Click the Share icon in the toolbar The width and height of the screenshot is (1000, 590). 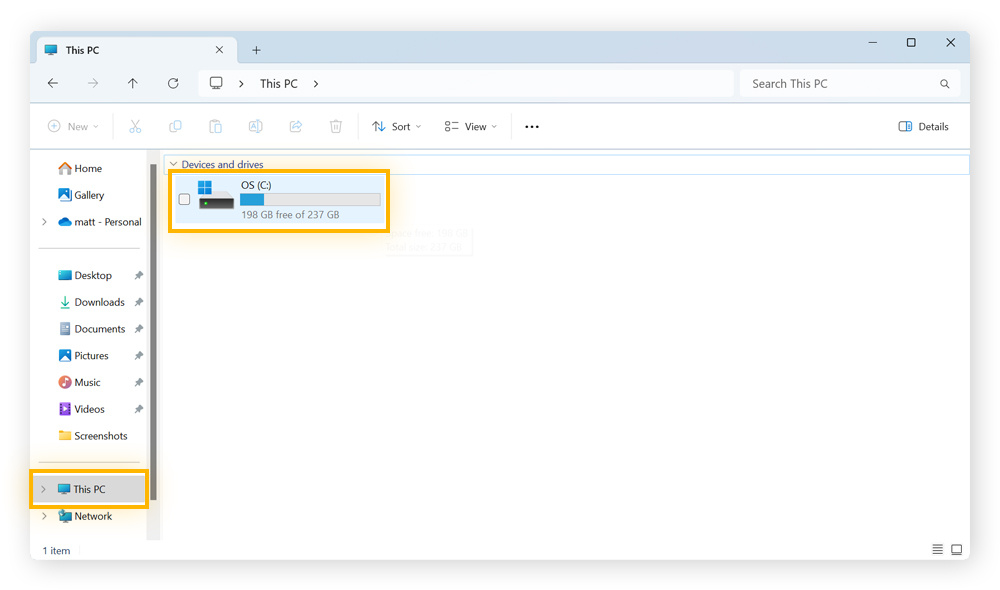[x=295, y=126]
